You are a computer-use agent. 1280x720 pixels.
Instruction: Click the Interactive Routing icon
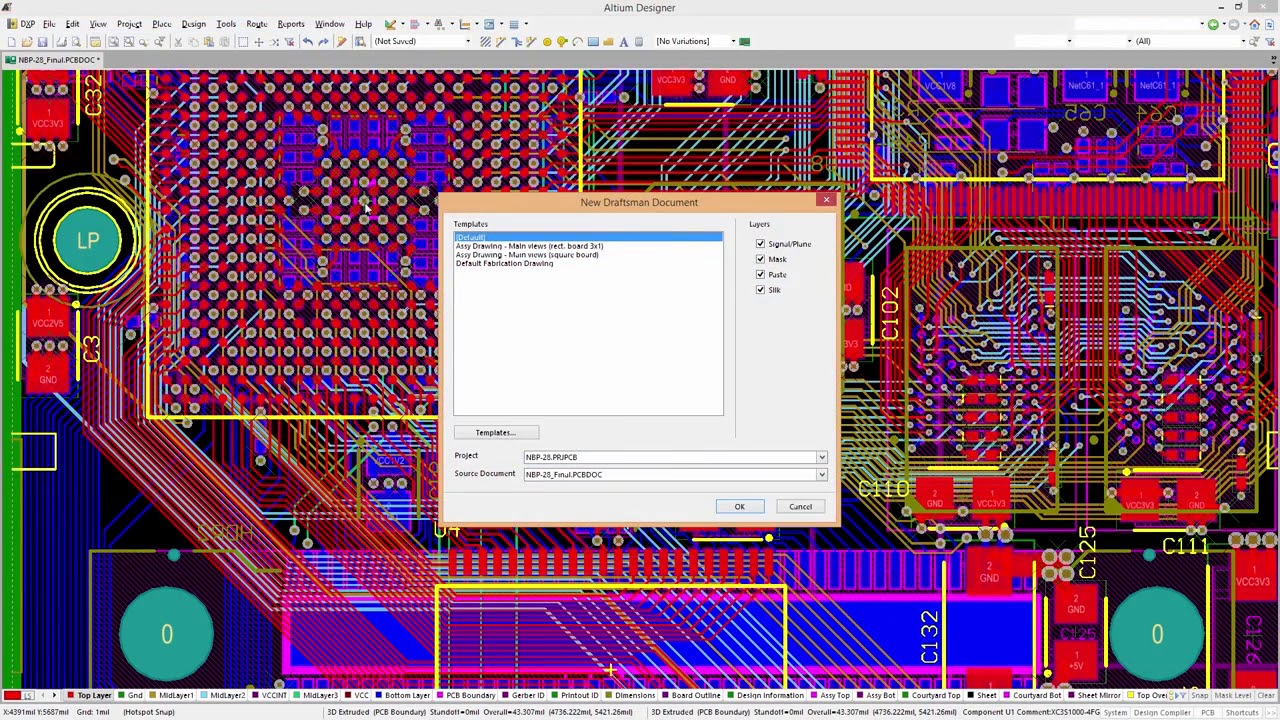tap(501, 41)
